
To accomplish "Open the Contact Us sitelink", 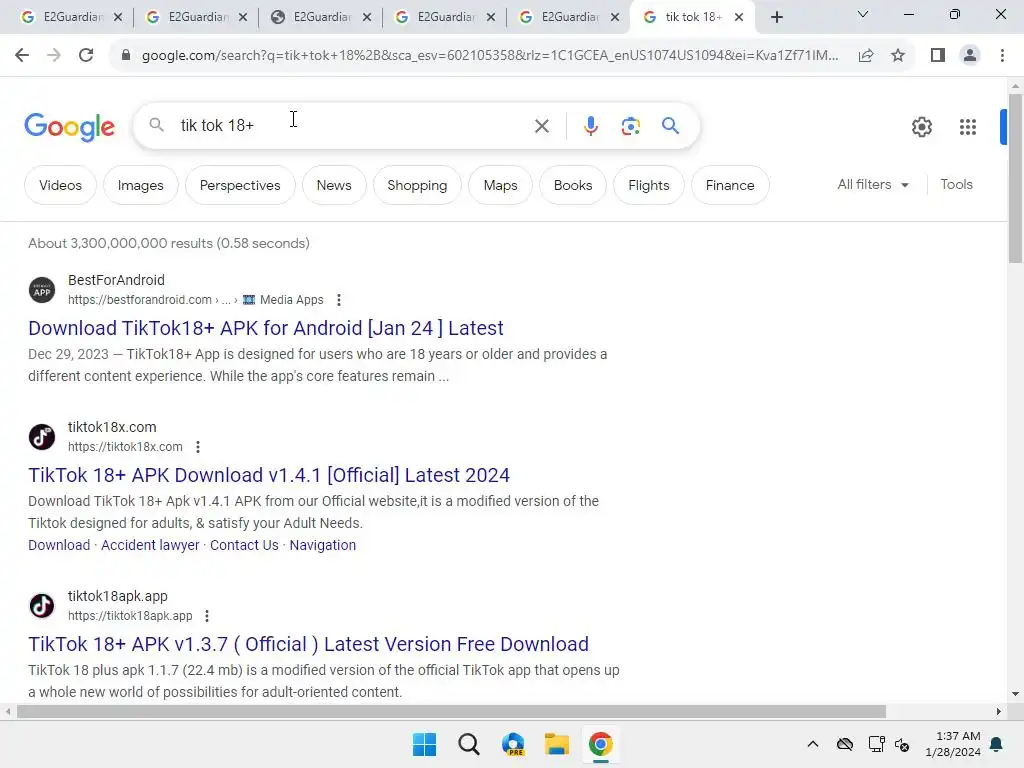I will point(244,545).
